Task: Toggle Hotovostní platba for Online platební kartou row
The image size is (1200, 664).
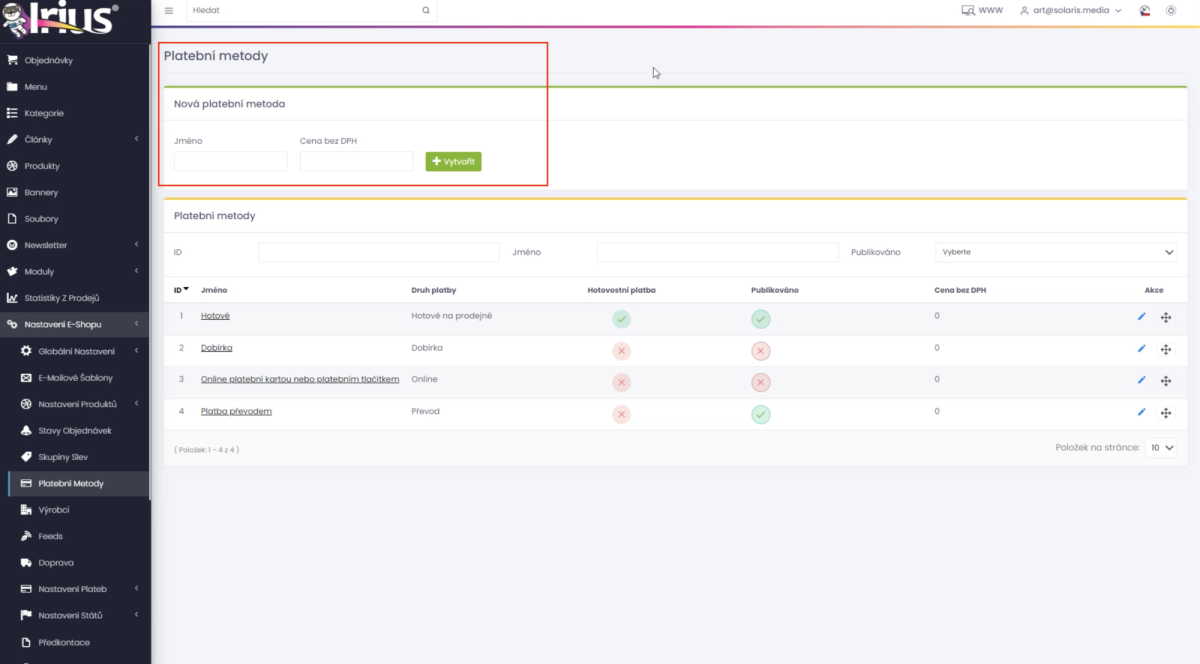Action: pyautogui.click(x=621, y=383)
